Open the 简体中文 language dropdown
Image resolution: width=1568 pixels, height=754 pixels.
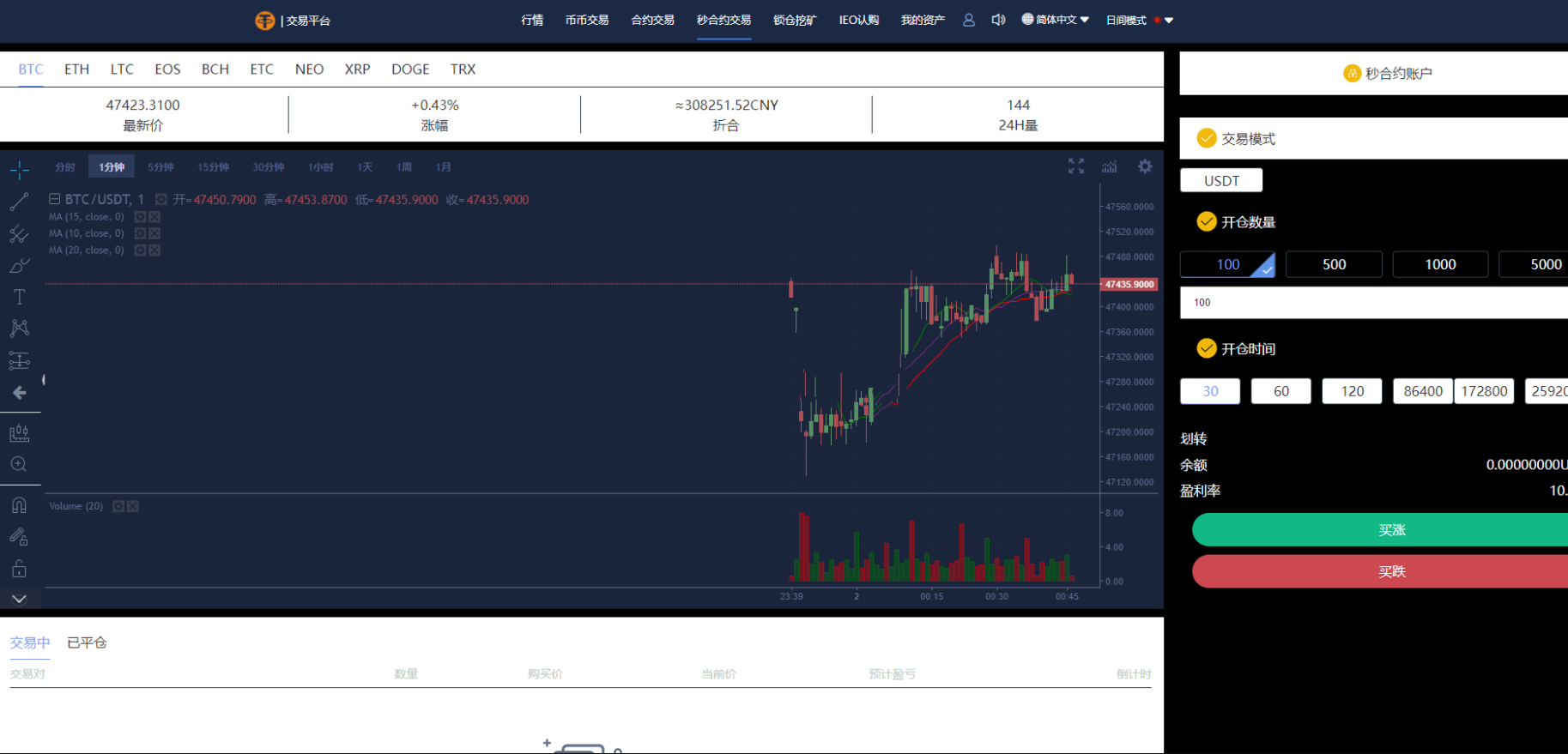1056,20
